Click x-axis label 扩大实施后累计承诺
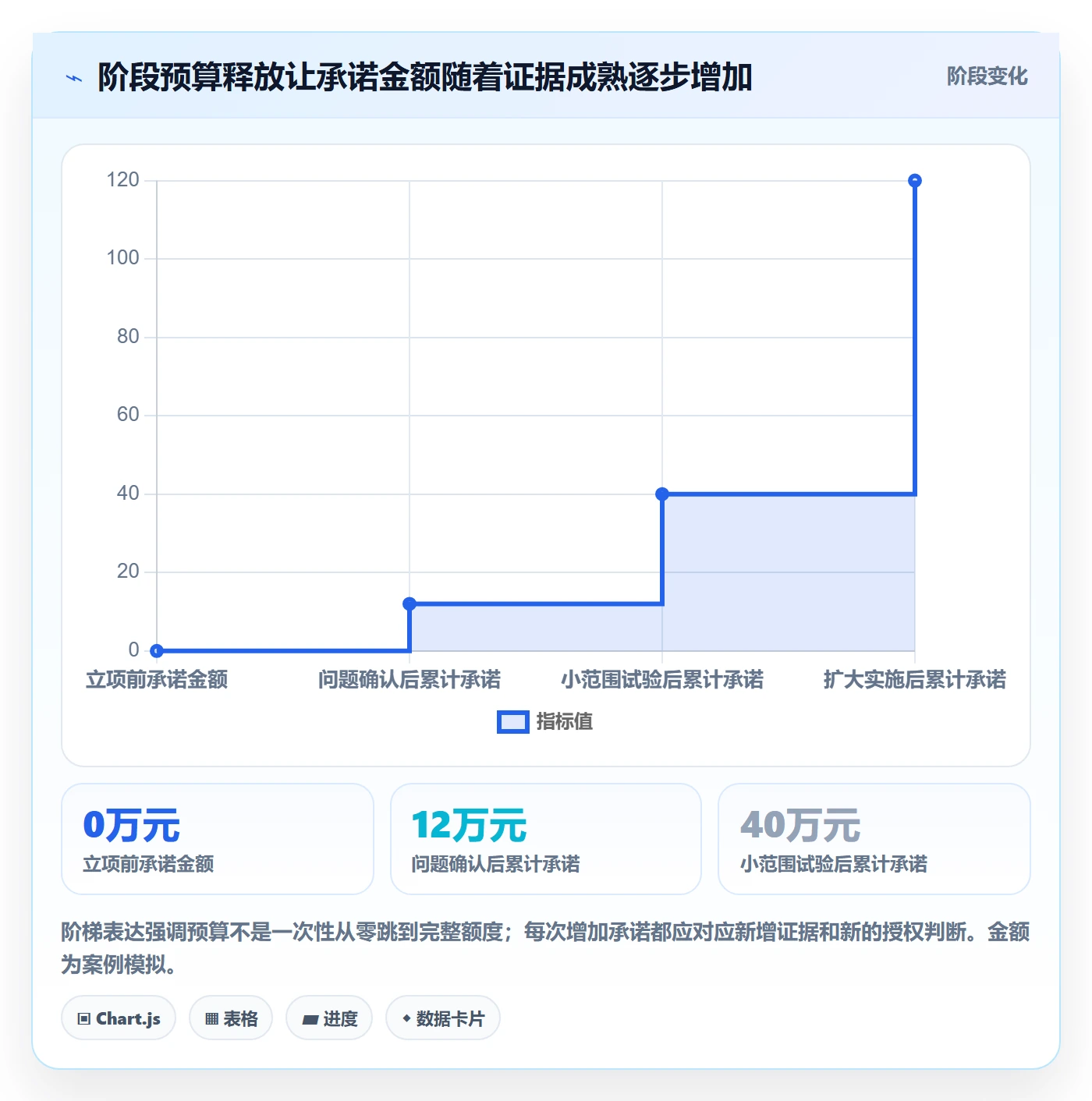 pos(915,680)
